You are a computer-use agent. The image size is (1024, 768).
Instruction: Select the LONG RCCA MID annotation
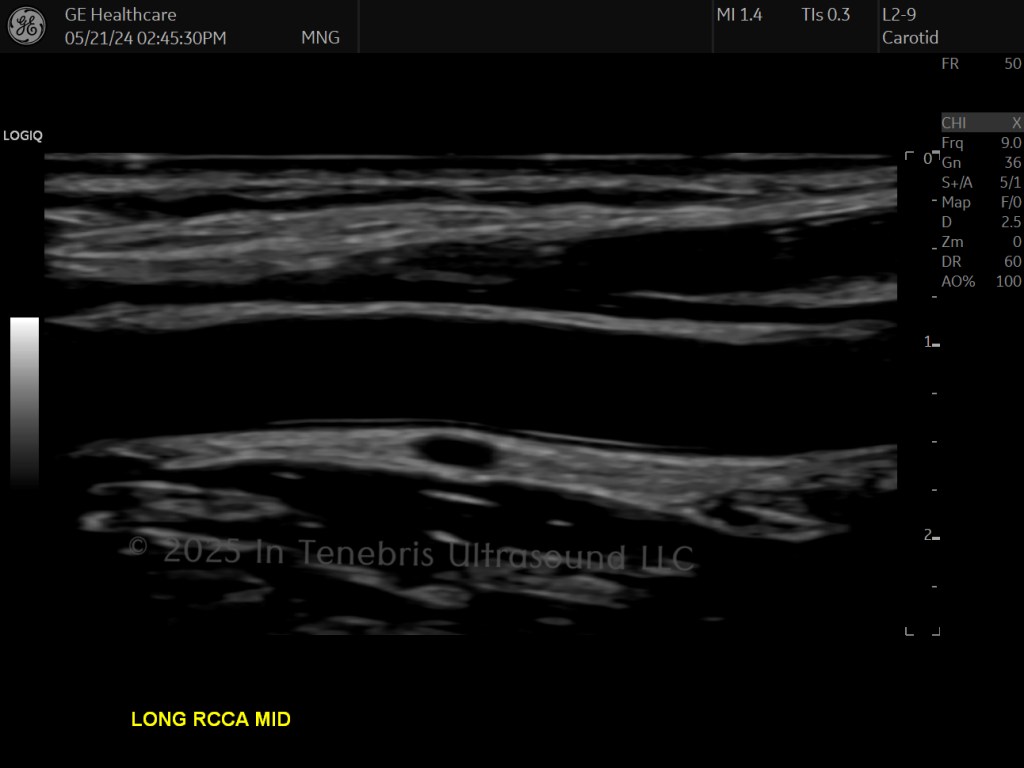coord(211,719)
